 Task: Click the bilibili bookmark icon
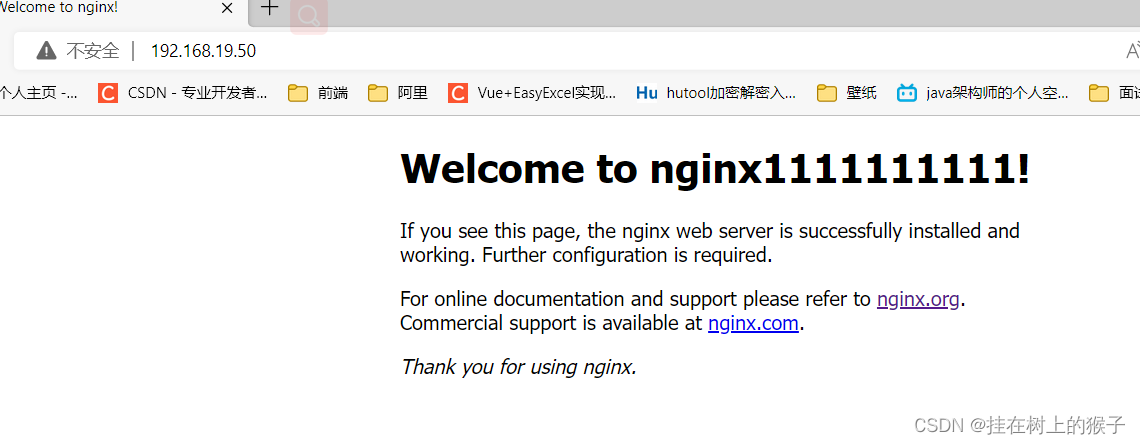pos(907,93)
